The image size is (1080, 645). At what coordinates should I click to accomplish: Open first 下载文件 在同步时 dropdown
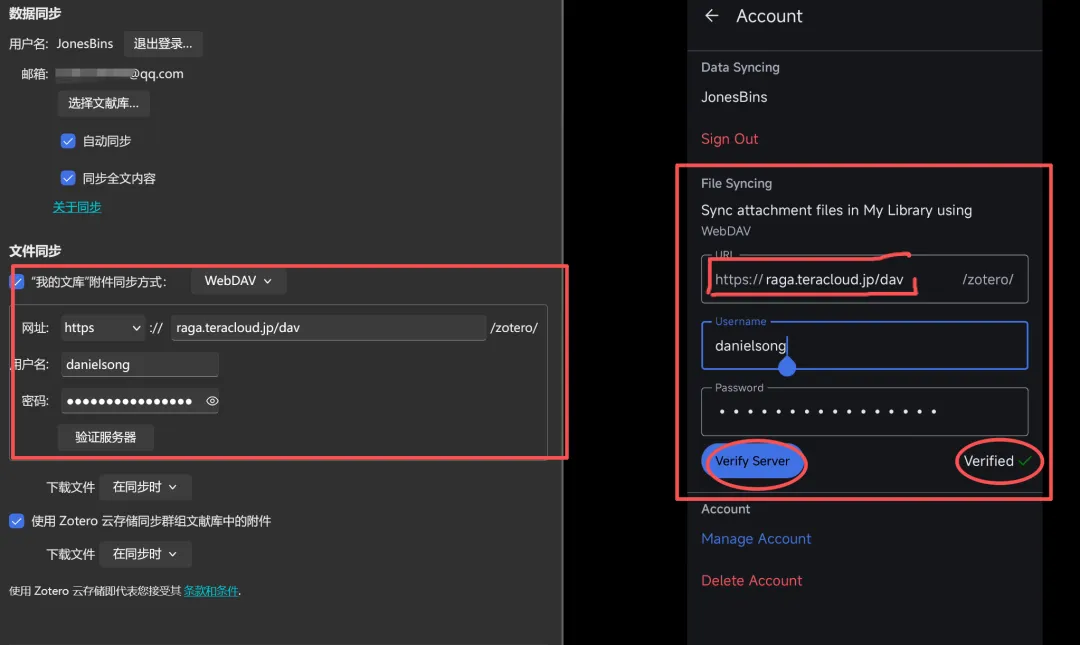[x=145, y=487]
